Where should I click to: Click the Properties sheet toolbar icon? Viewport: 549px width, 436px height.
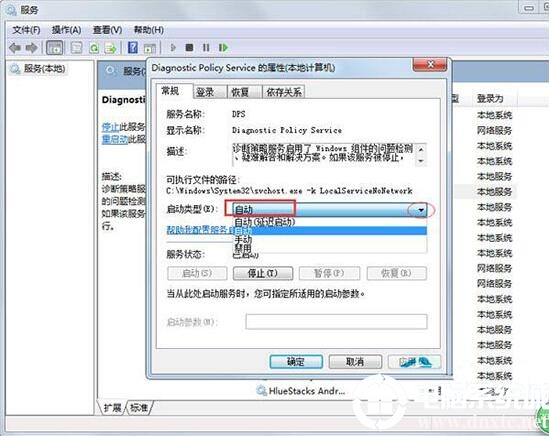point(76,48)
